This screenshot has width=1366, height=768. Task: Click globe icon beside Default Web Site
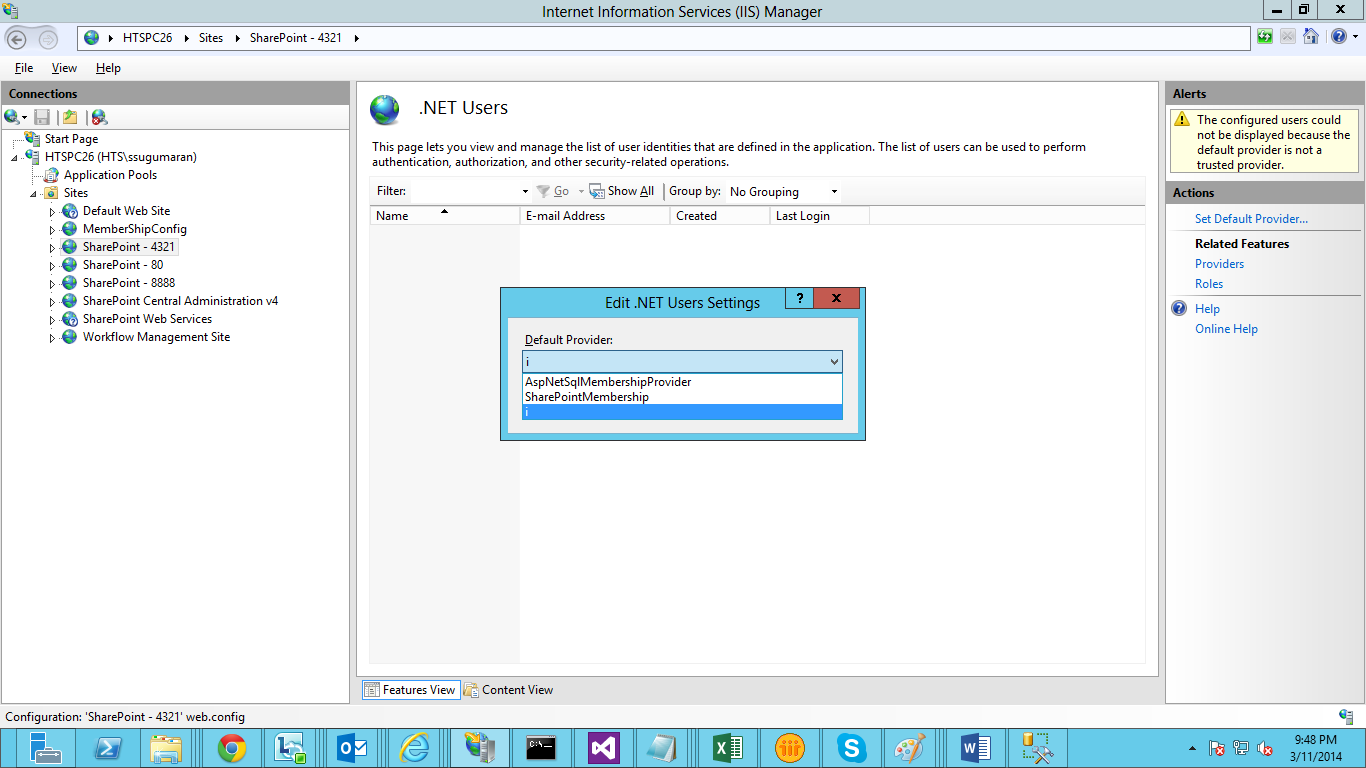pyautogui.click(x=70, y=211)
